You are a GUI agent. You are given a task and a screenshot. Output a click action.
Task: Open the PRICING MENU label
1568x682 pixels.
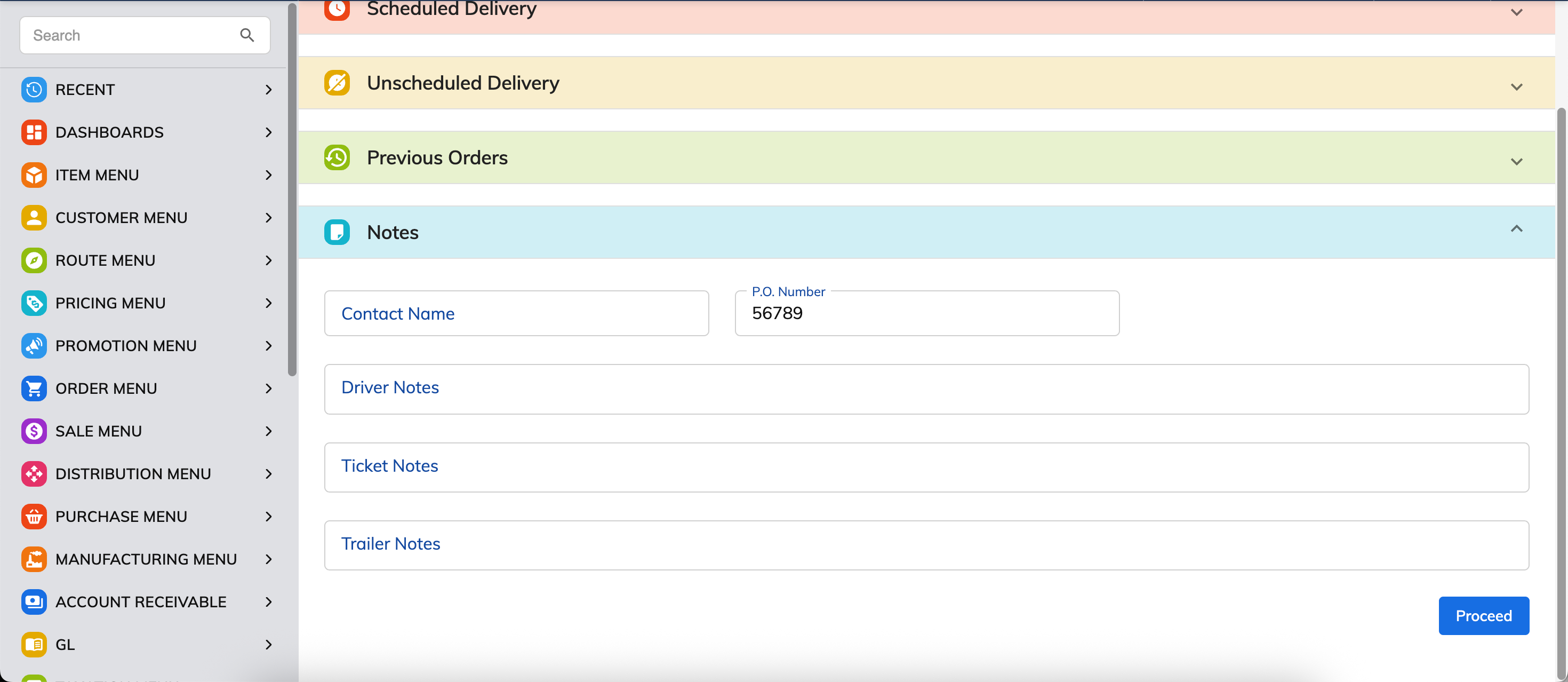point(111,303)
